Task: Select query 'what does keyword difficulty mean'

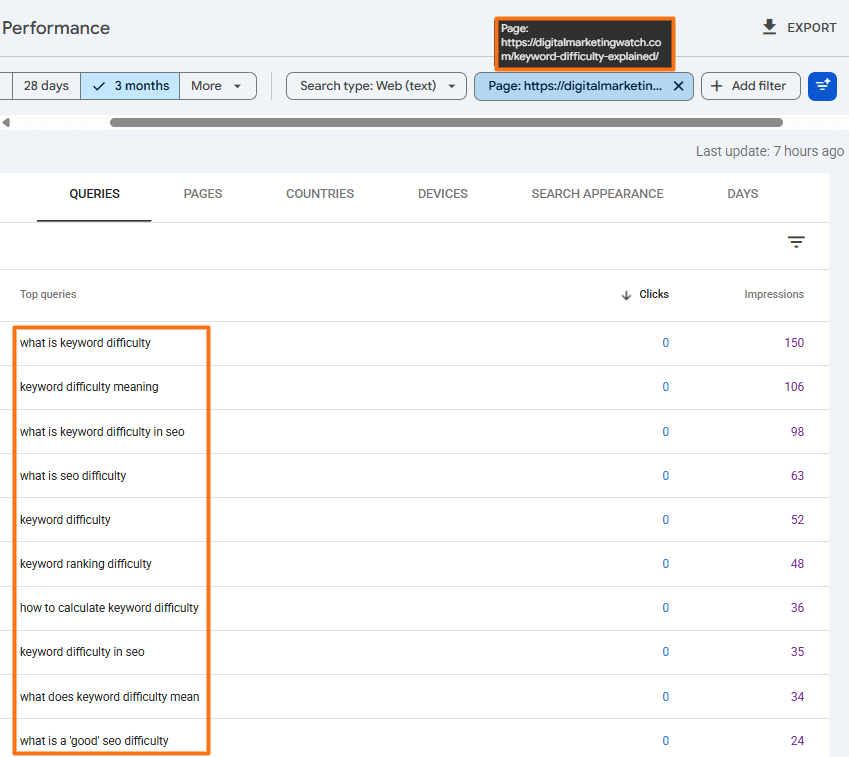Action: point(109,696)
